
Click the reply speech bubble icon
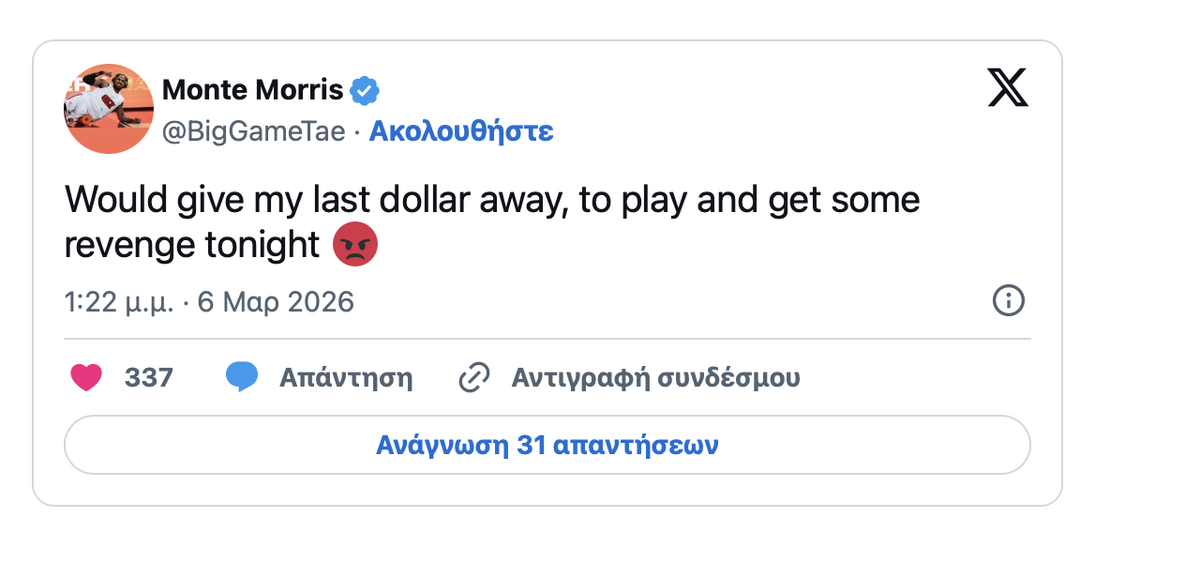click(x=242, y=378)
